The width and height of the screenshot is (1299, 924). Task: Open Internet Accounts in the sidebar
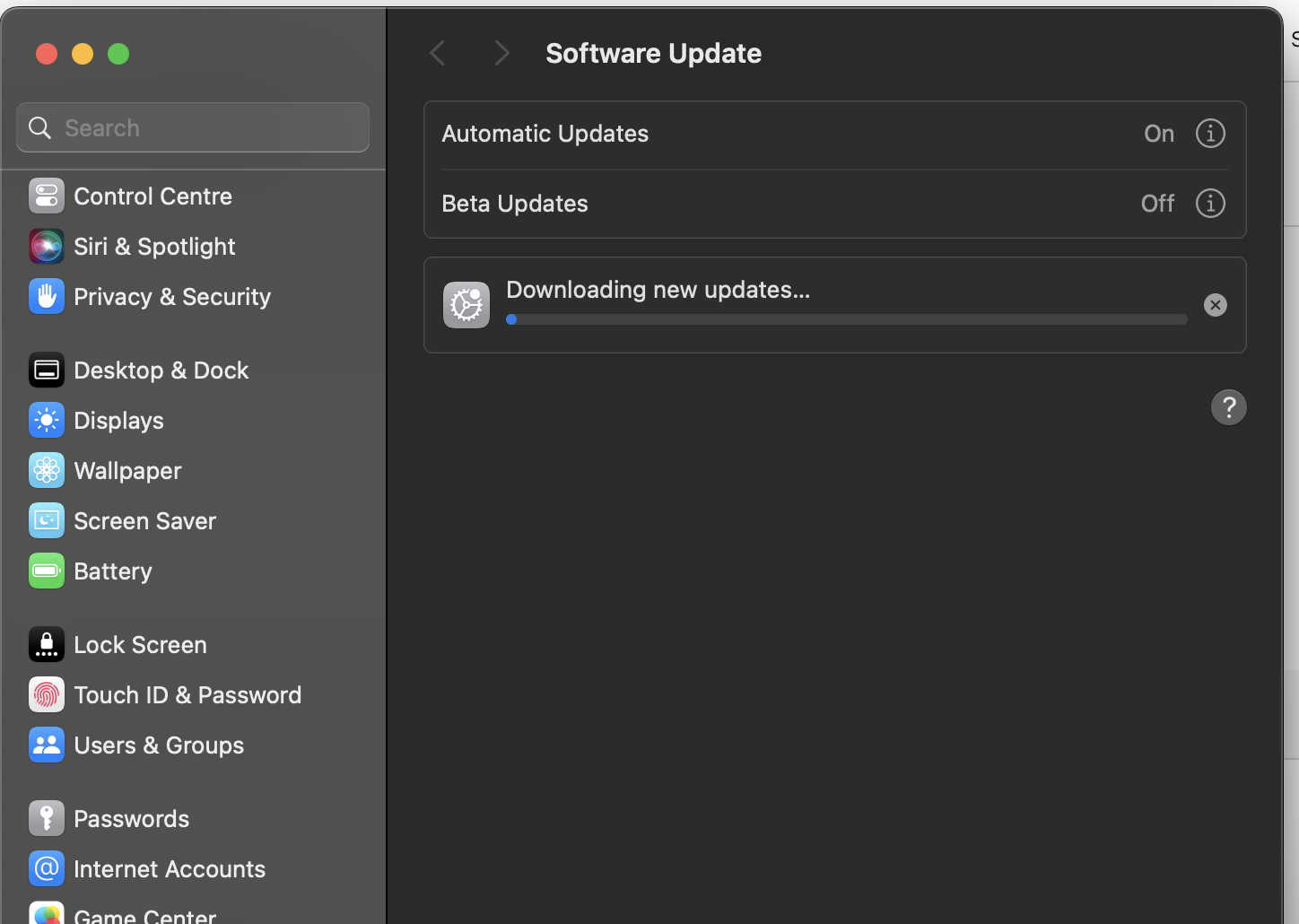tap(170, 868)
